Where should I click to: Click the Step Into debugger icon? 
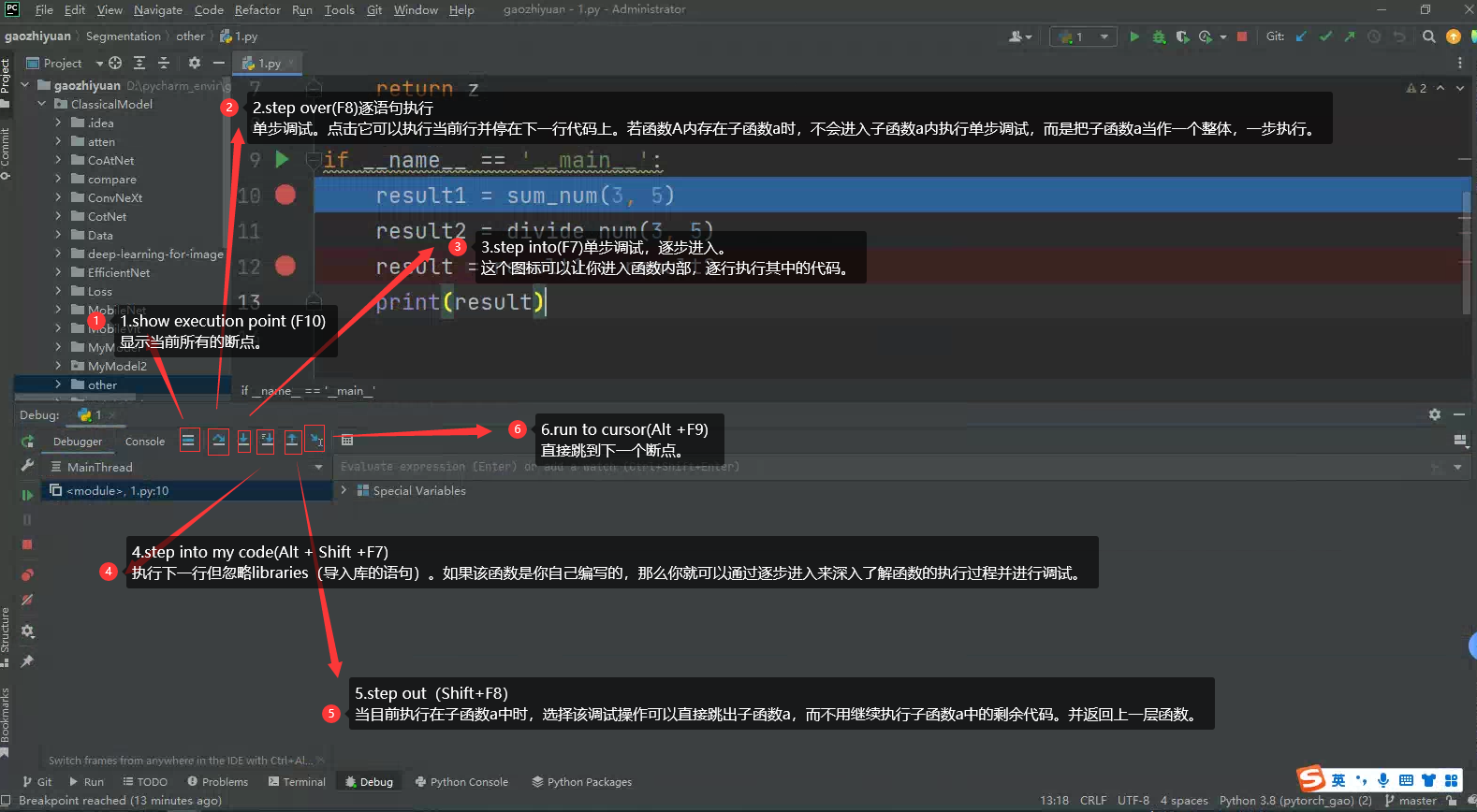pyautogui.click(x=243, y=440)
